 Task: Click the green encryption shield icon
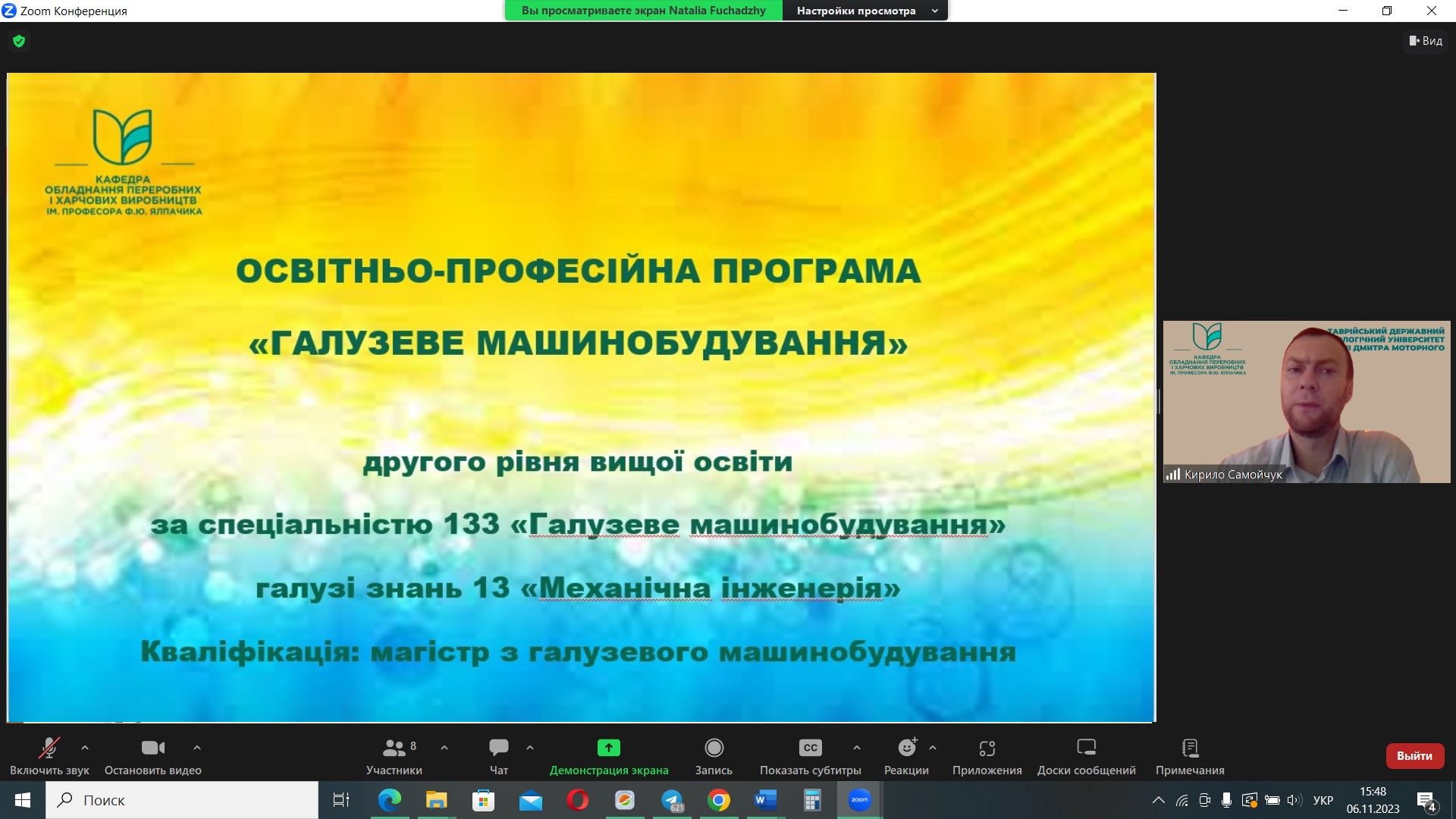(19, 41)
